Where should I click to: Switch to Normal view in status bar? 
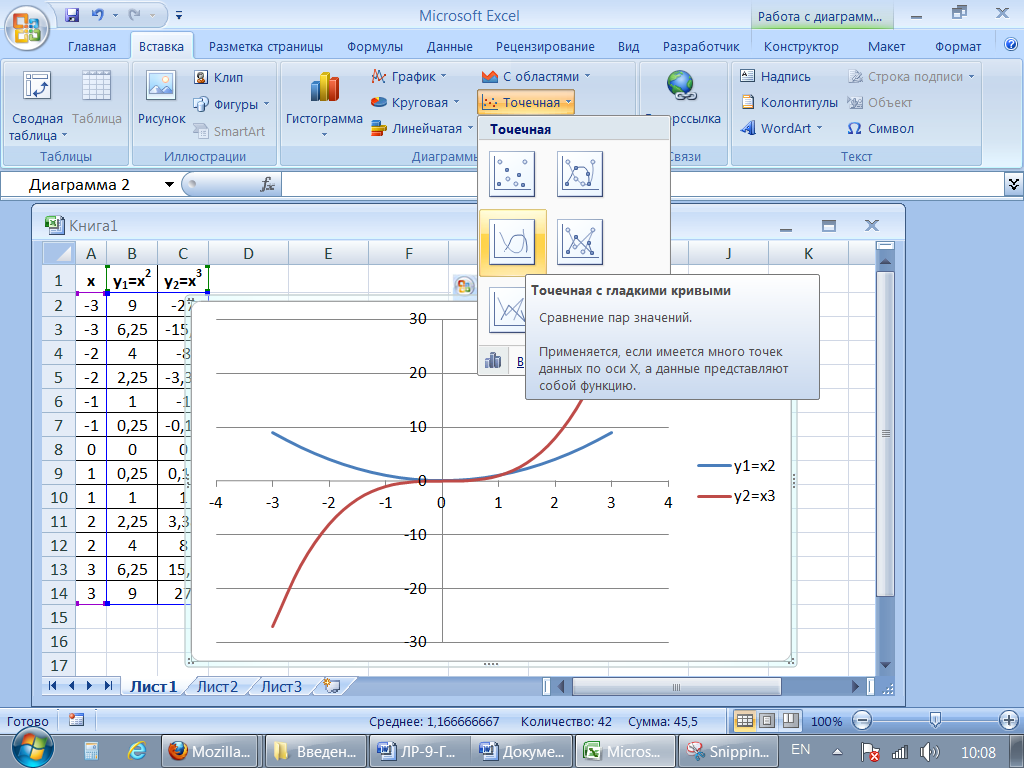click(x=744, y=721)
